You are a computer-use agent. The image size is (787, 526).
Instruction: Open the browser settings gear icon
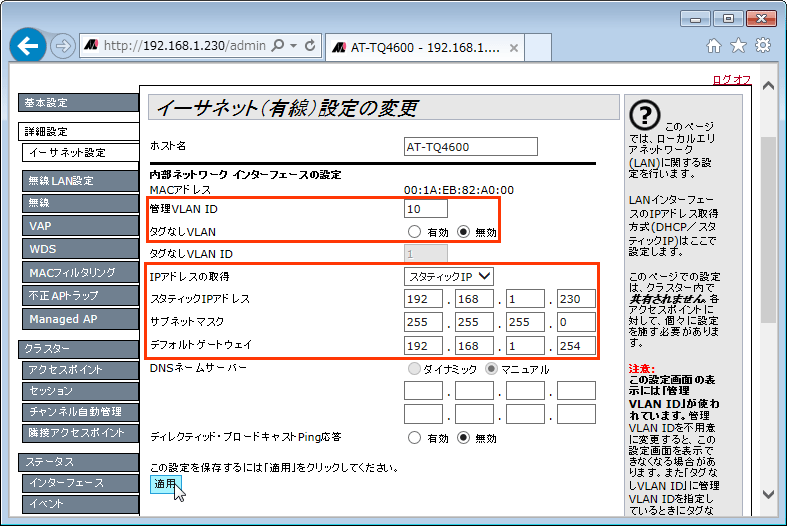click(x=763, y=46)
